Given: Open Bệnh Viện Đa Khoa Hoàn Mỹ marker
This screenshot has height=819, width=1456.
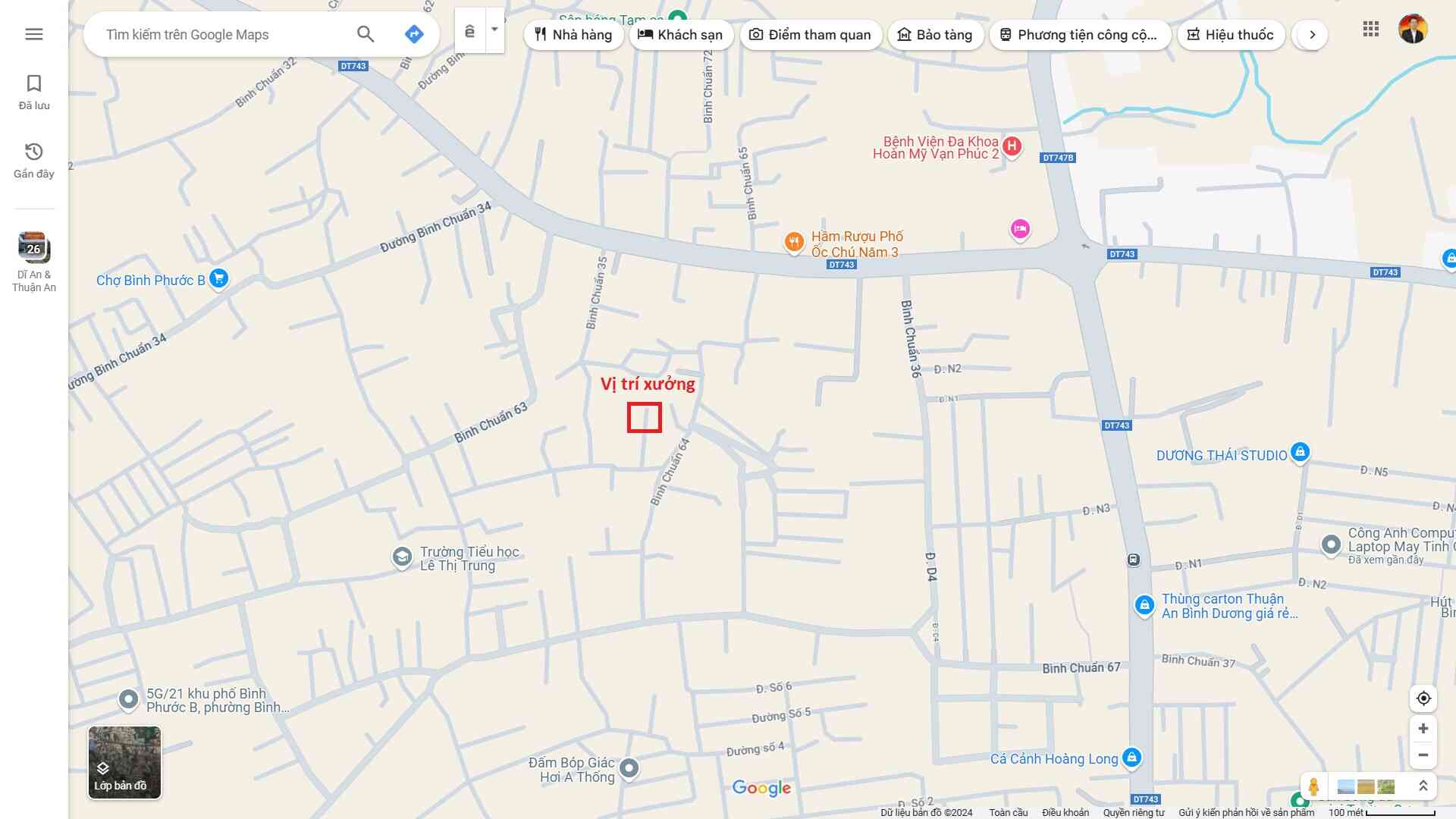Looking at the screenshot, I should click(x=1012, y=146).
